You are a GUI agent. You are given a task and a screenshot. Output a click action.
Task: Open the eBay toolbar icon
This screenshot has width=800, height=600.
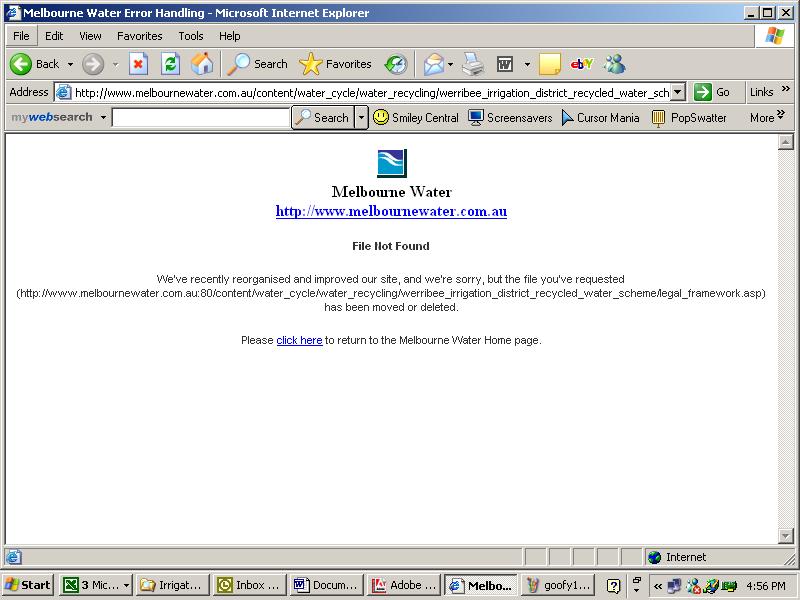coord(582,64)
